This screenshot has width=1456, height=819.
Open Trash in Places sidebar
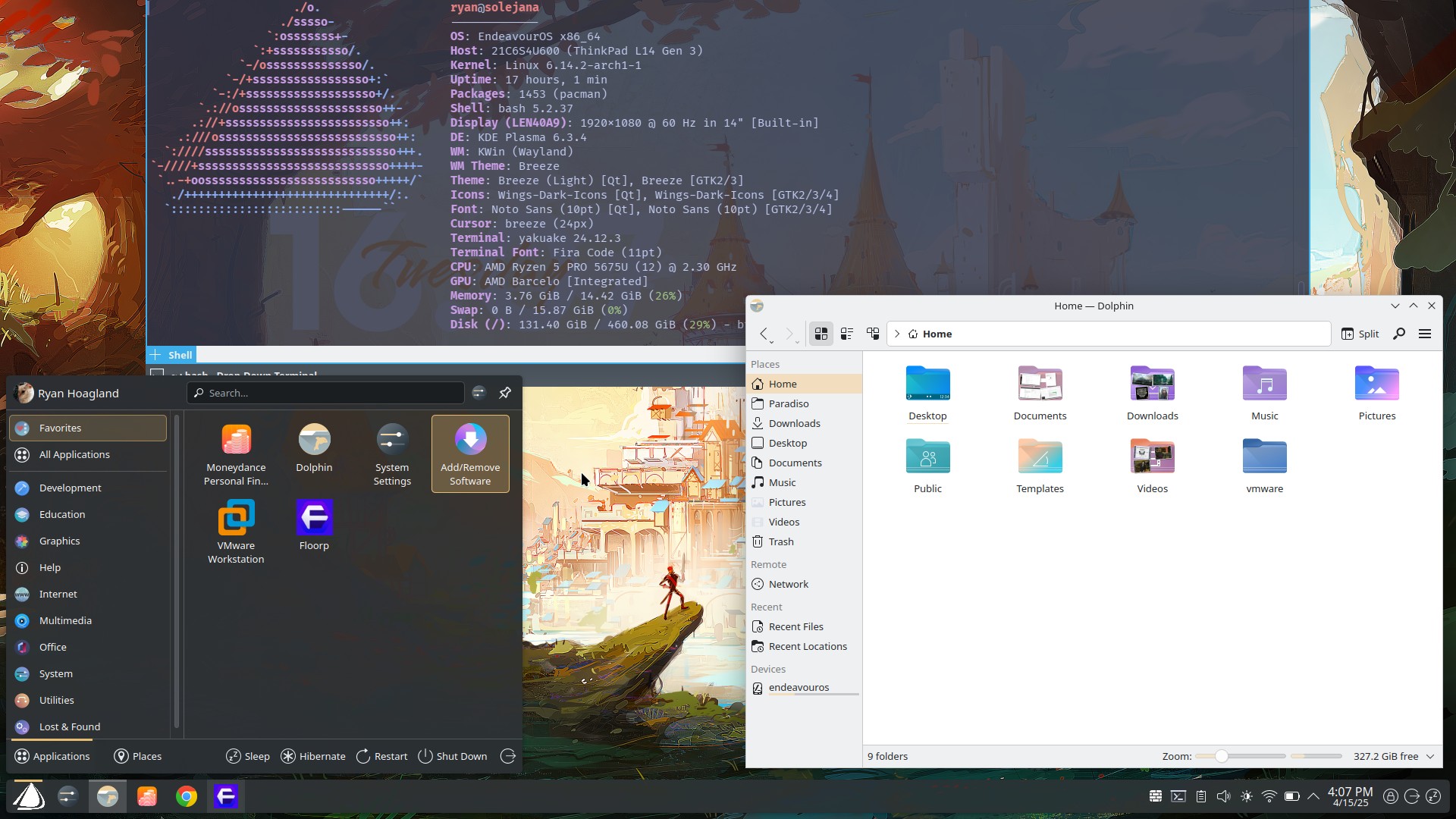pyautogui.click(x=804, y=541)
